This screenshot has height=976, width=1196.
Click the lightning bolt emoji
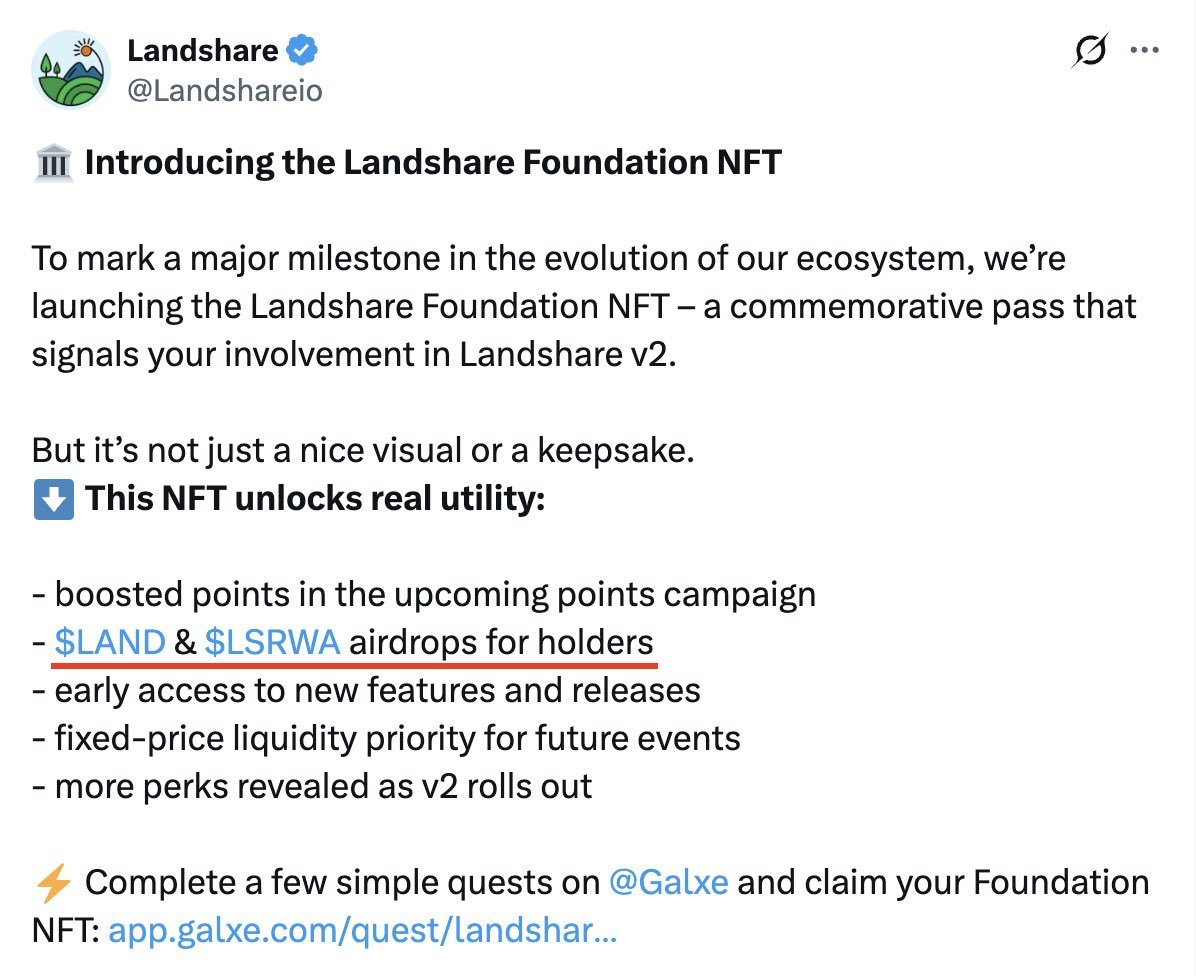tap(52, 883)
